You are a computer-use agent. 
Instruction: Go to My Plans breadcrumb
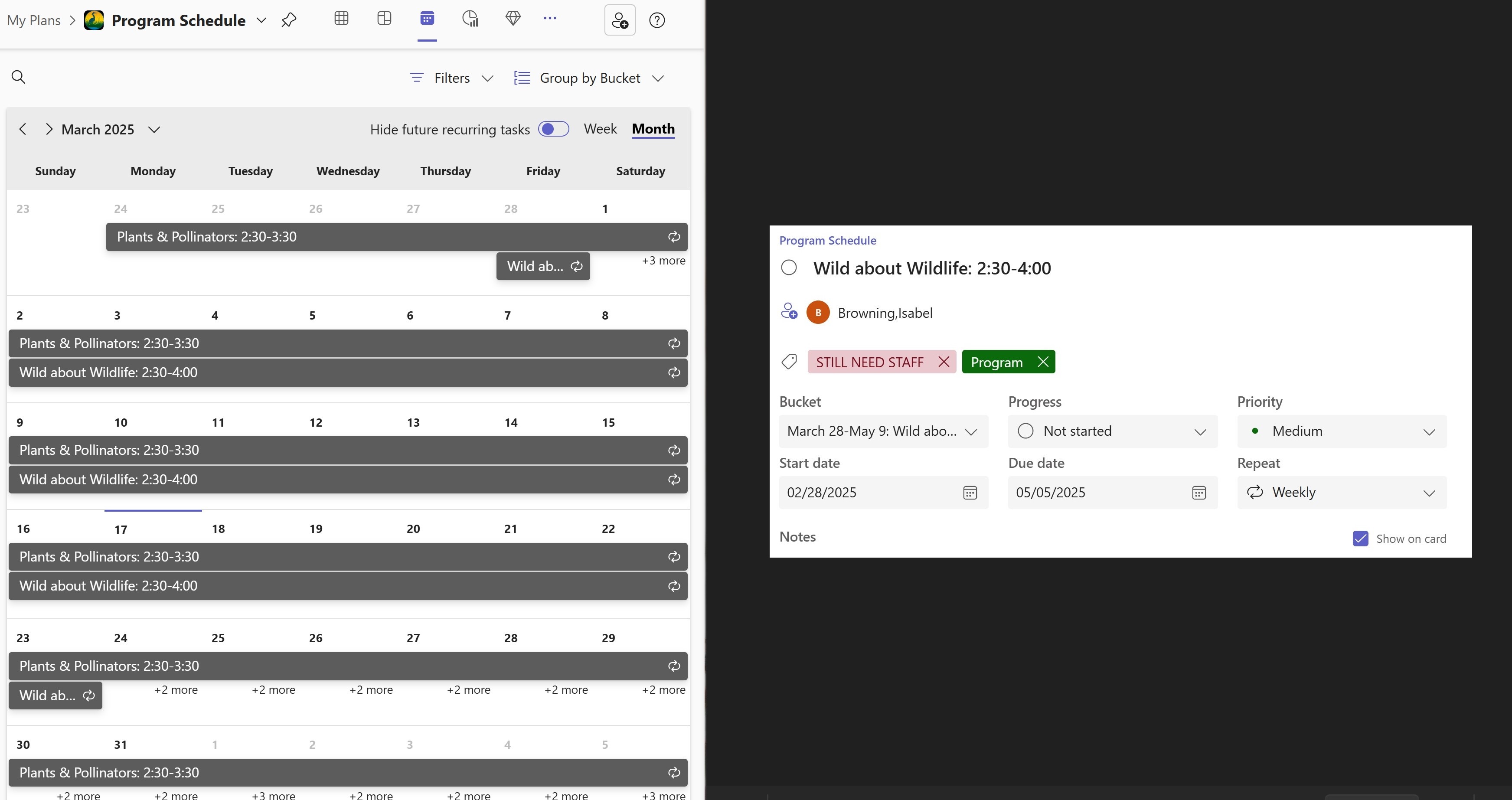click(x=33, y=20)
